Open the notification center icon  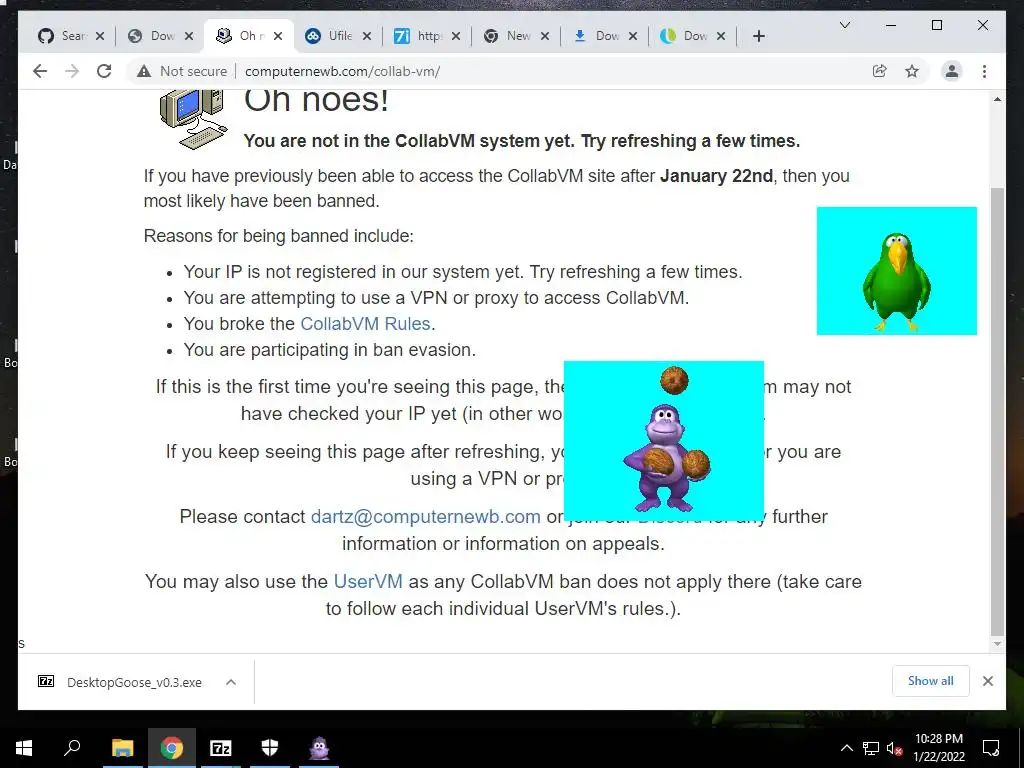991,748
